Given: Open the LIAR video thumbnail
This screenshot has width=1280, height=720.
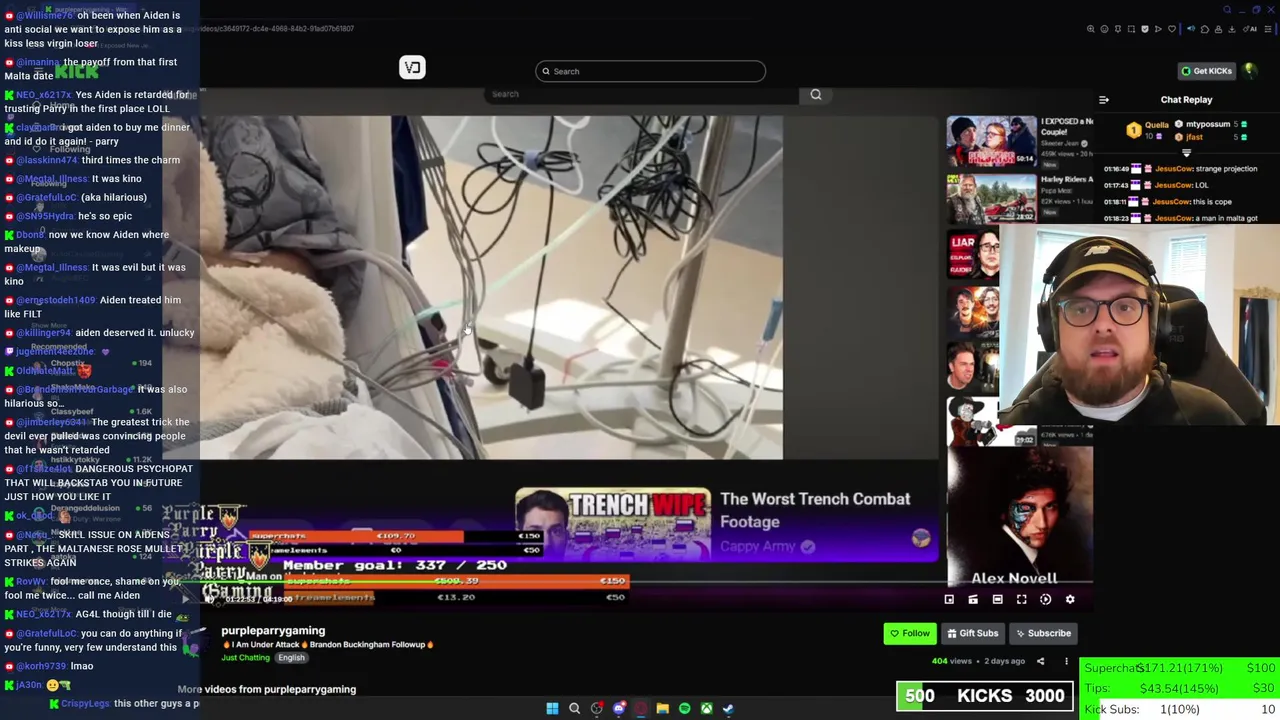Looking at the screenshot, I should click(973, 255).
